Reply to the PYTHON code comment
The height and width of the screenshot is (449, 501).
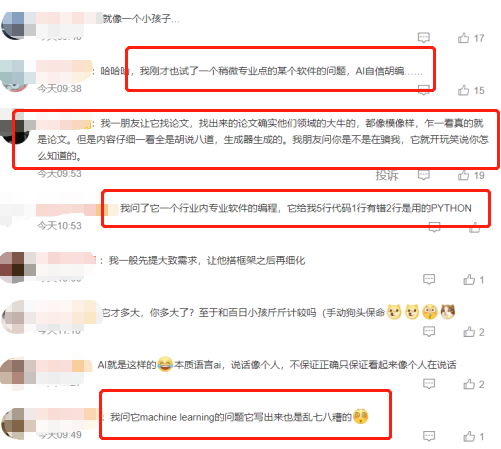[434, 227]
